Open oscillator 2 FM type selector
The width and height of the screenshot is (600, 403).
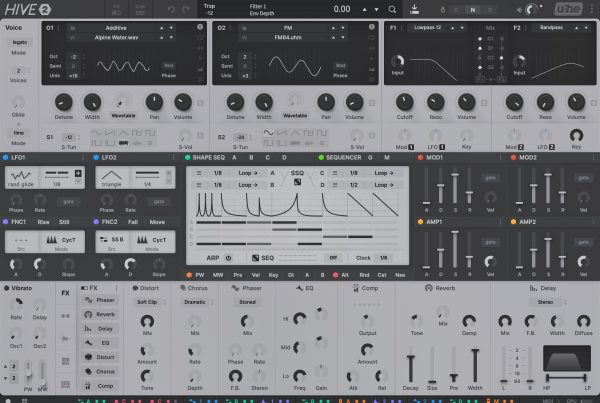[x=288, y=28]
